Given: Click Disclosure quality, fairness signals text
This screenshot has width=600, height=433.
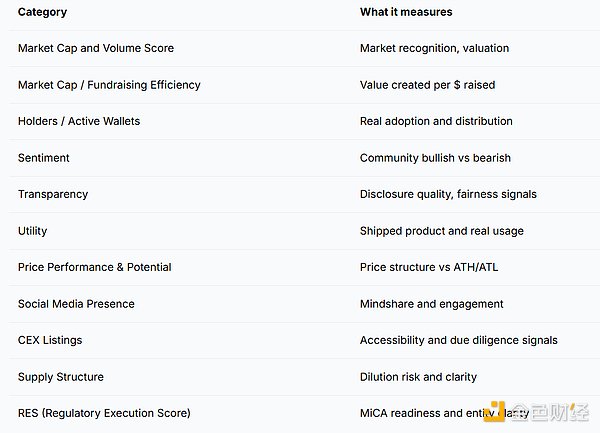Looking at the screenshot, I should [448, 194].
